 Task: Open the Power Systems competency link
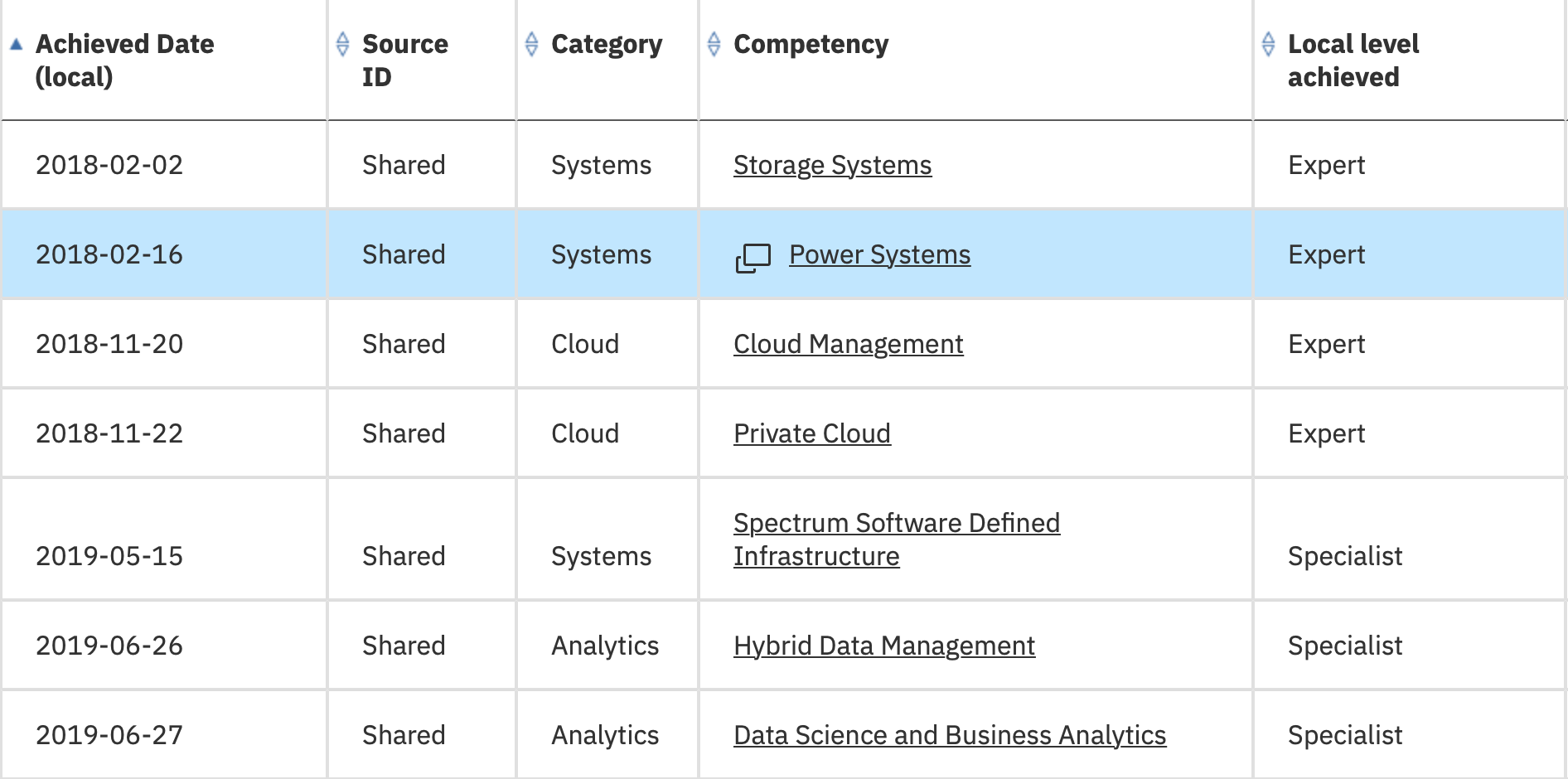tap(879, 255)
